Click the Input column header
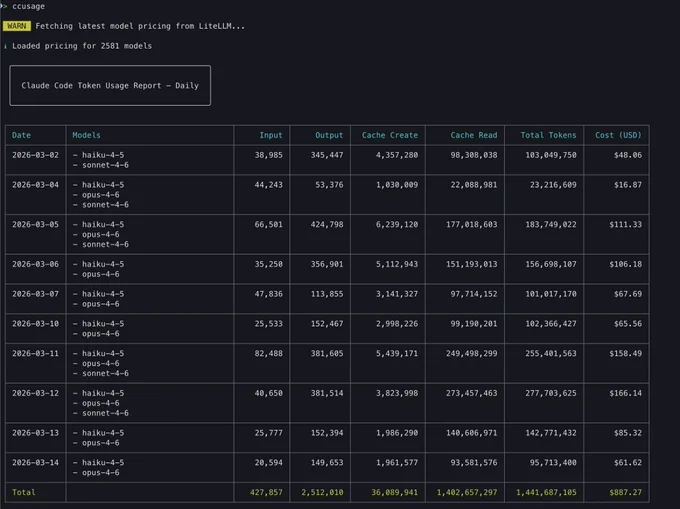The image size is (680, 509). (x=271, y=135)
